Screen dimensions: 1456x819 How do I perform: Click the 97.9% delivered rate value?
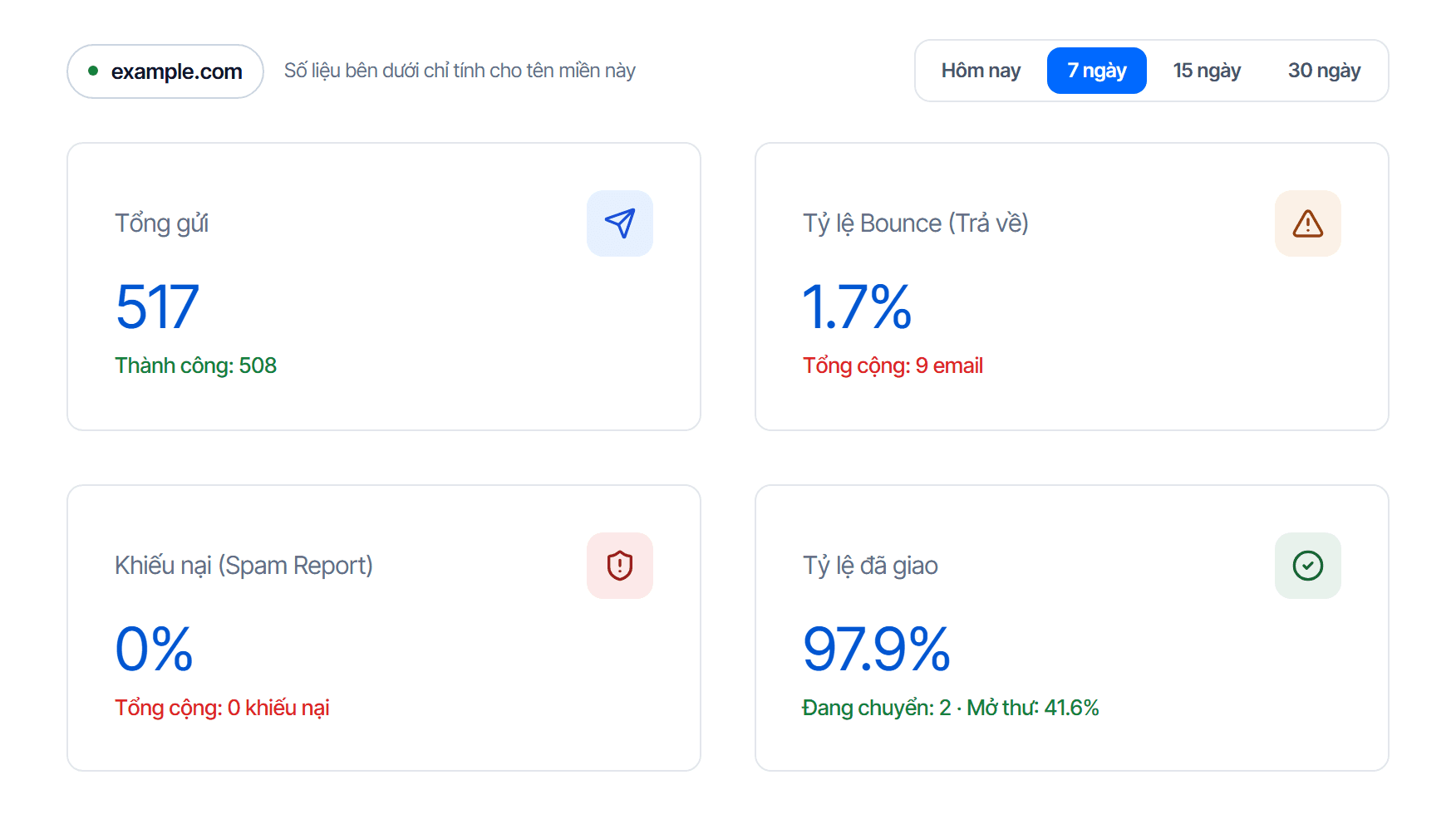[876, 649]
